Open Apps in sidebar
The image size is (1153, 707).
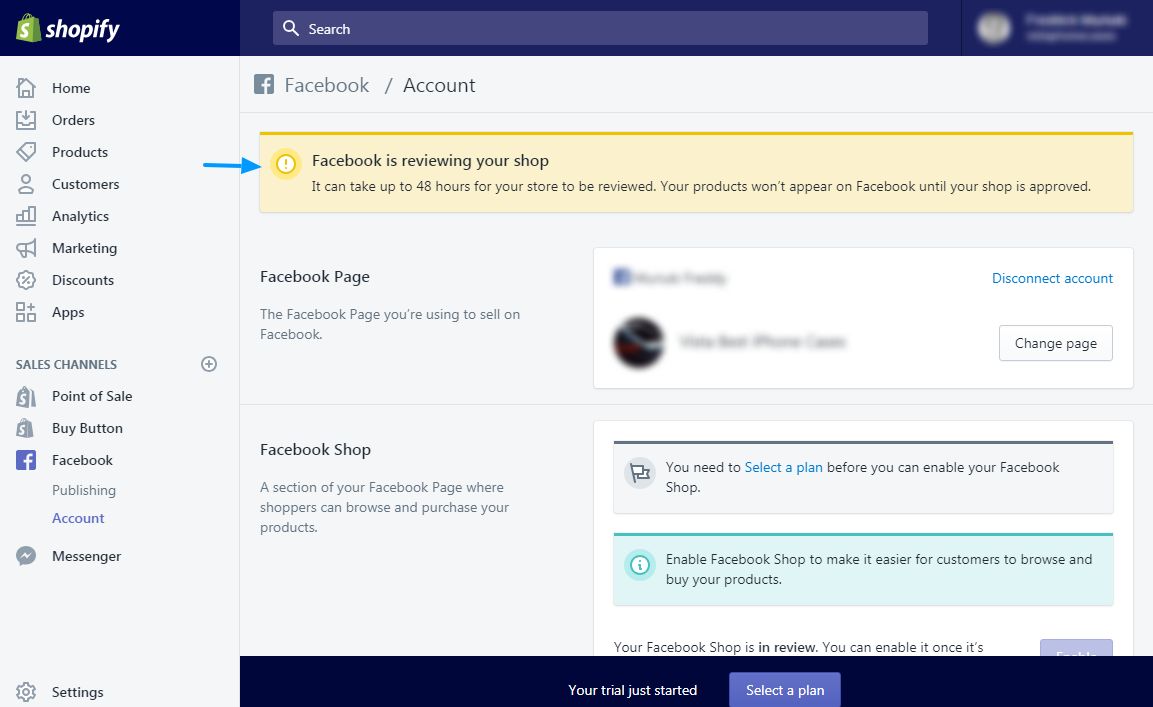[x=68, y=312]
